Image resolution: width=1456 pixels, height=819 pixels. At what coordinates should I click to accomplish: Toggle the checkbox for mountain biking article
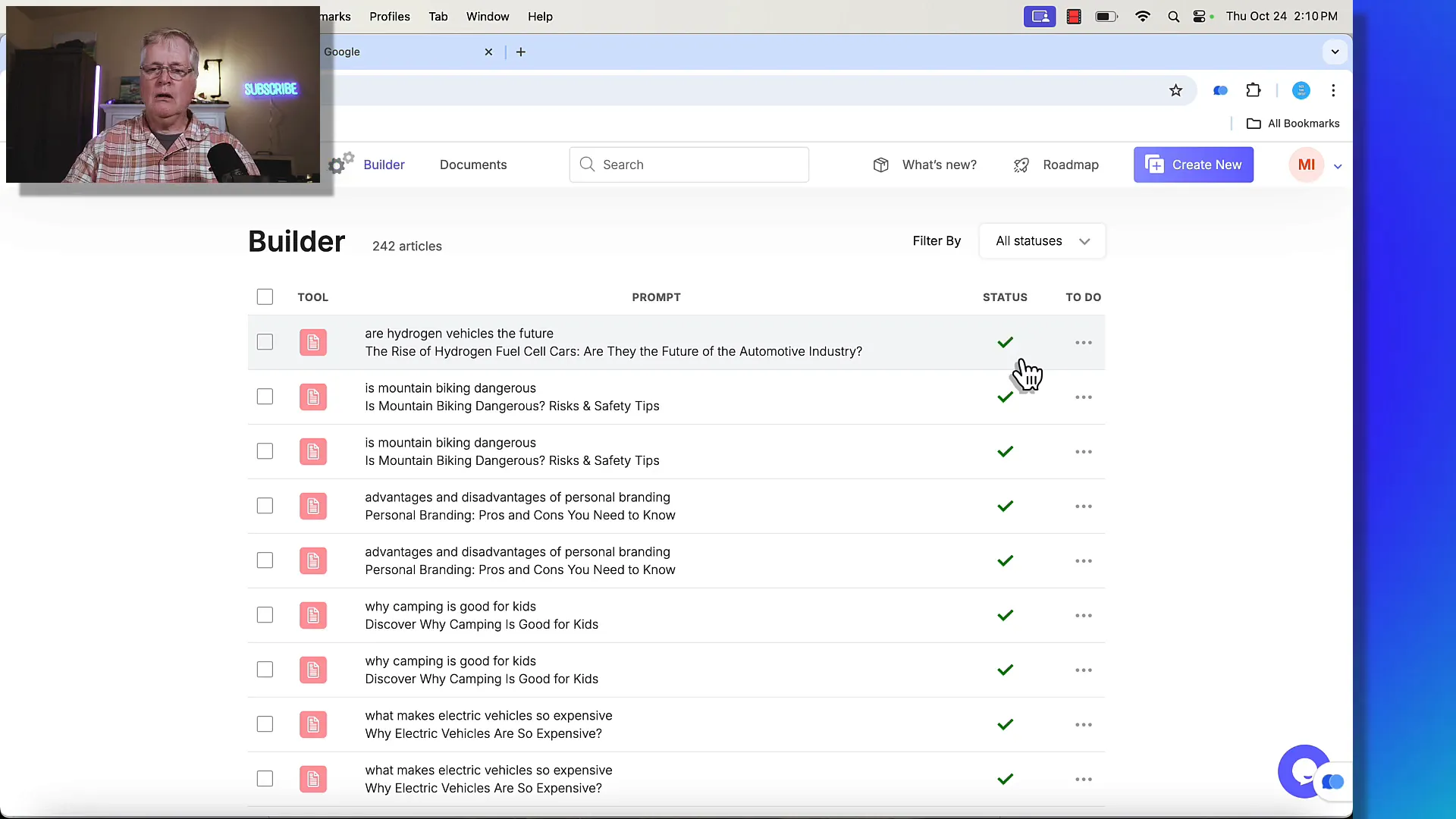(x=264, y=396)
